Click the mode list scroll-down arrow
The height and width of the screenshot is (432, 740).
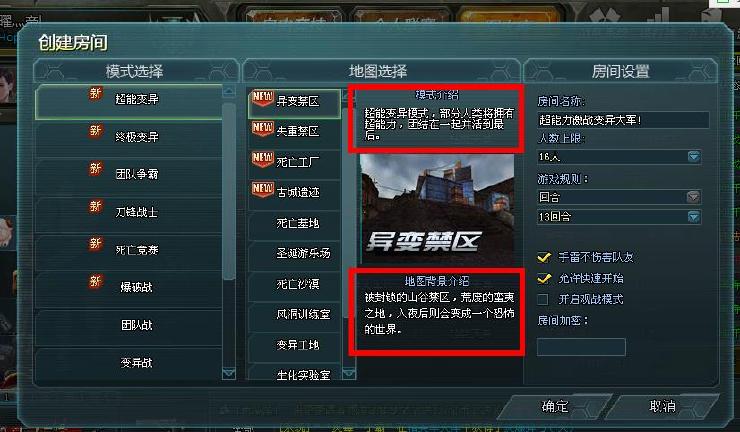click(x=229, y=374)
